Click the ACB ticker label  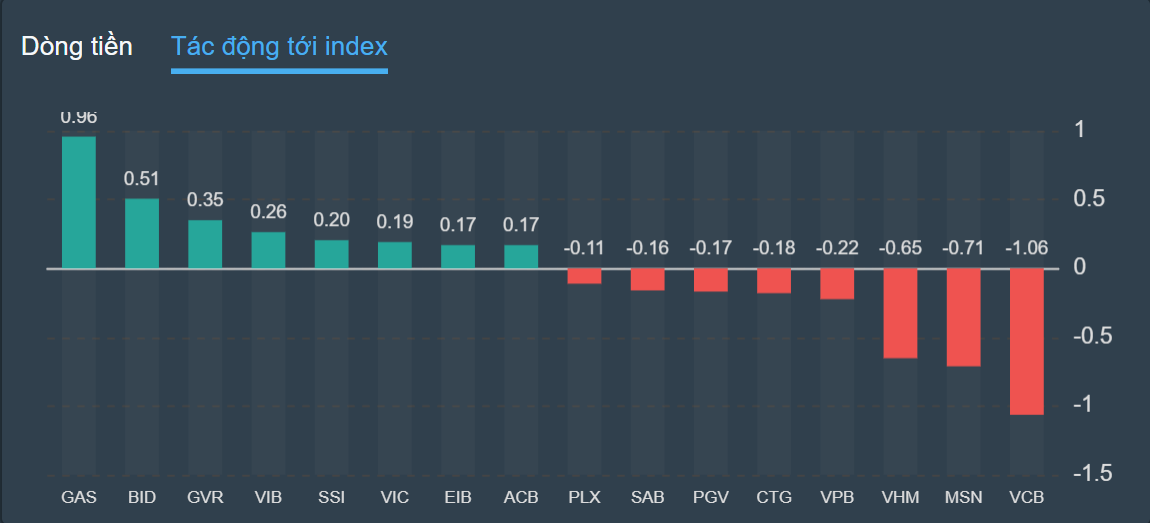(521, 497)
